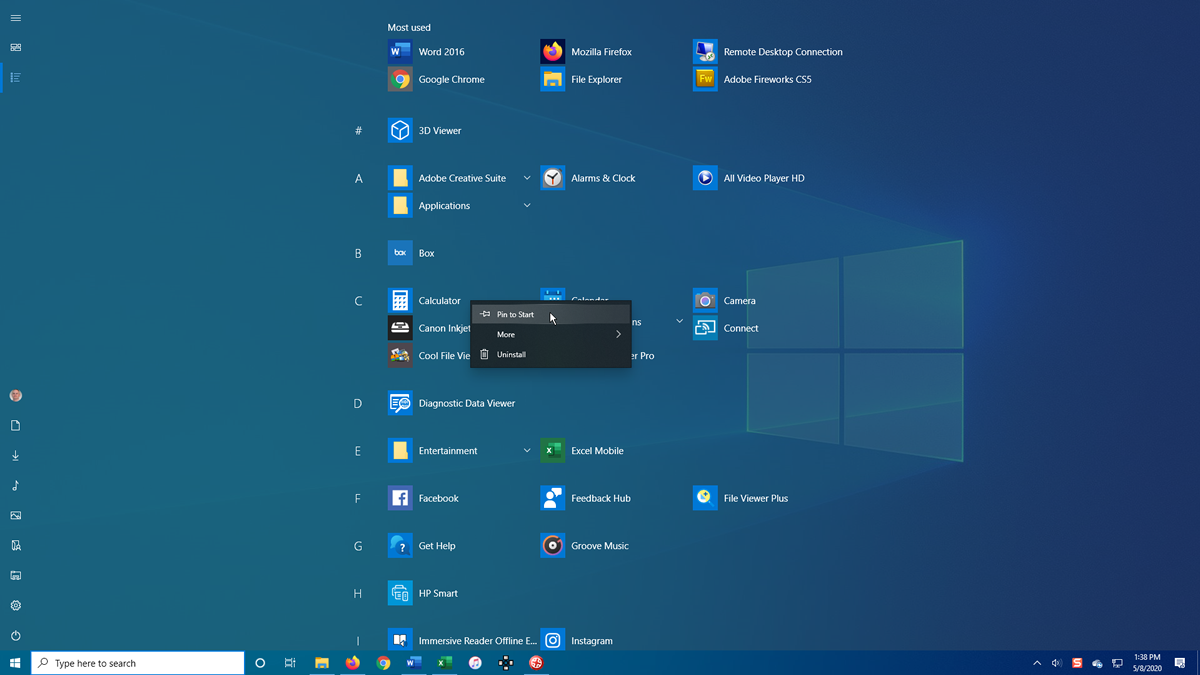This screenshot has height=675, width=1200.
Task: Open the Calculator app
Action: point(425,300)
